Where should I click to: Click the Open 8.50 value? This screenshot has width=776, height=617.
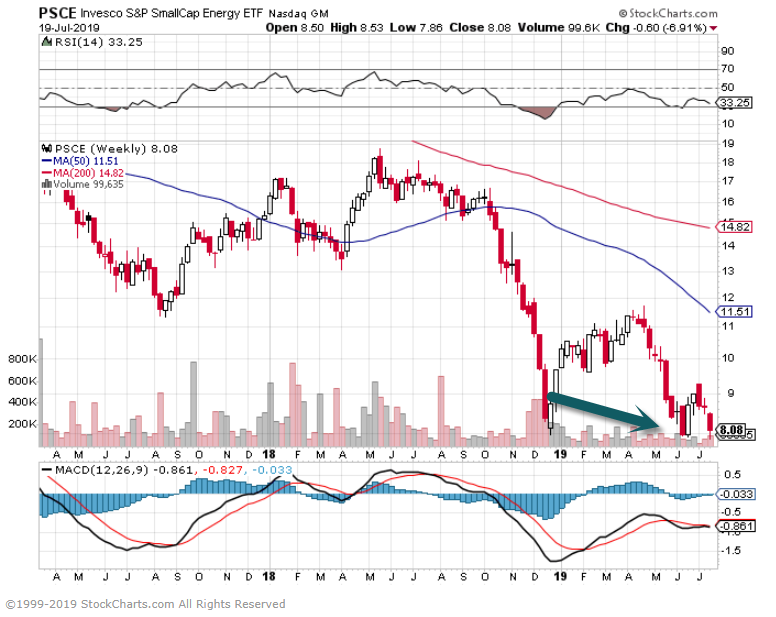[x=294, y=28]
